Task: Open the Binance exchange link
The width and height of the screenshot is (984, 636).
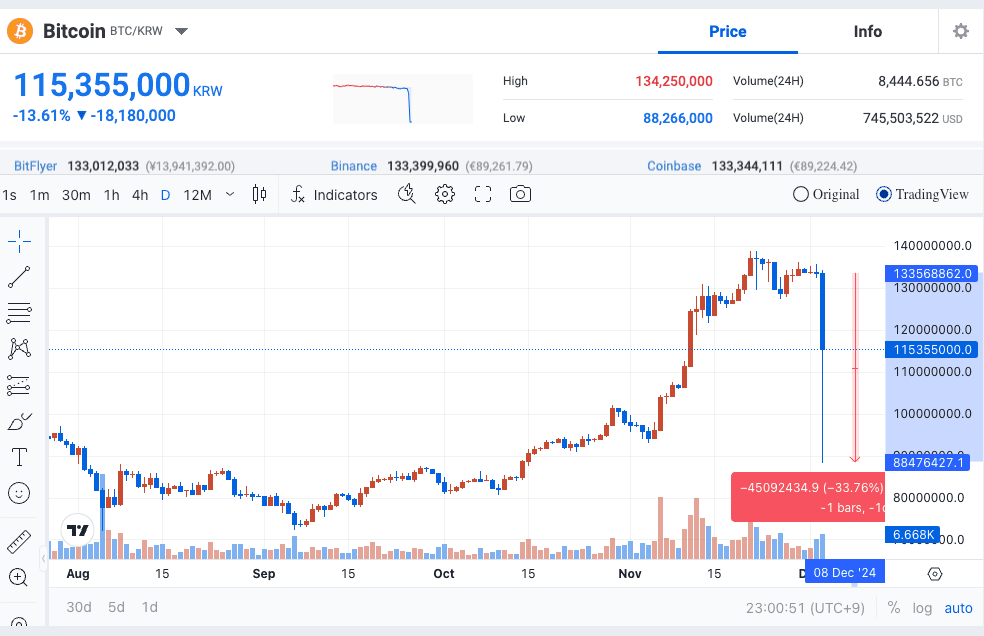Action: point(354,166)
